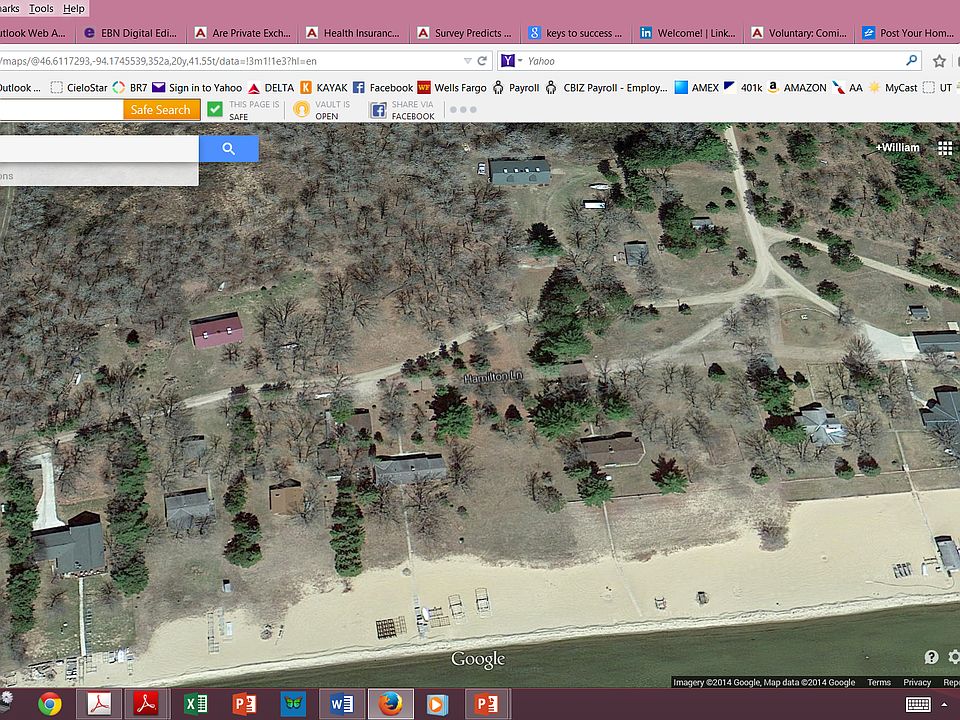Open the butterfly app in the taskbar
This screenshot has height=720, width=960.
(293, 704)
